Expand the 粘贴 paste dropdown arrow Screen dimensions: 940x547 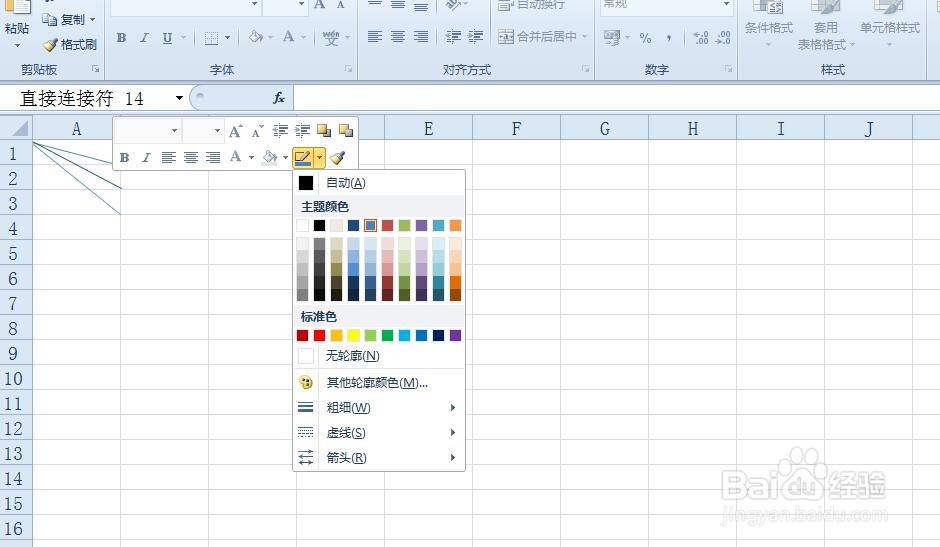pyautogui.click(x=17, y=46)
